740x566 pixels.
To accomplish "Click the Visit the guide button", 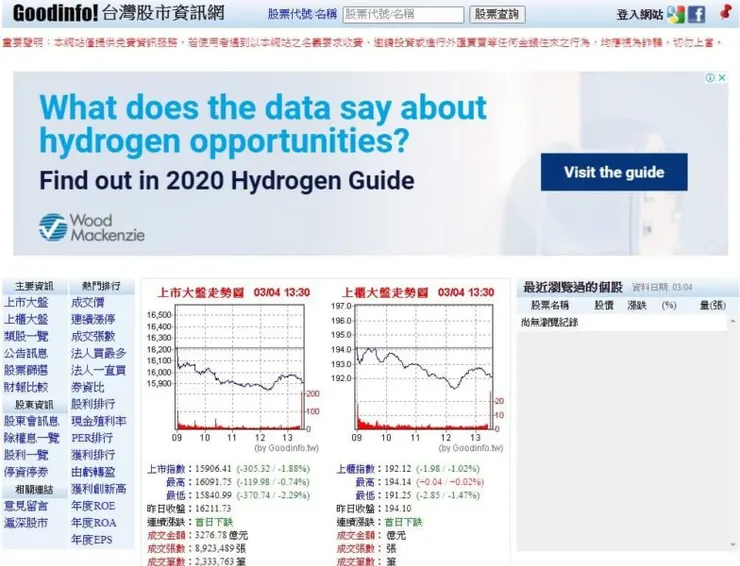I will click(x=614, y=172).
